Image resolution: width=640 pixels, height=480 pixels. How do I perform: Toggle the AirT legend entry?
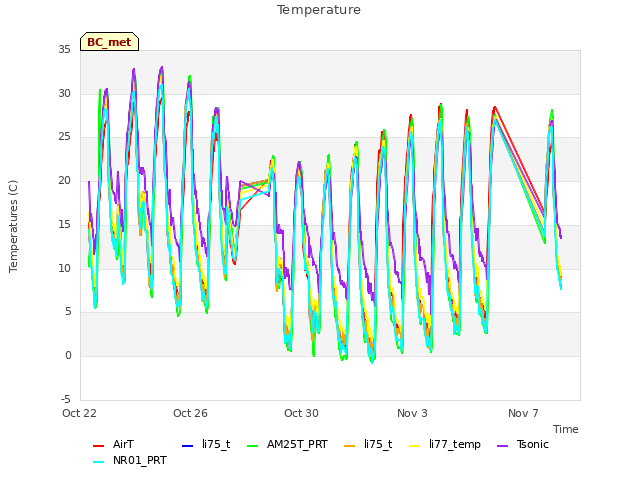coord(113,444)
